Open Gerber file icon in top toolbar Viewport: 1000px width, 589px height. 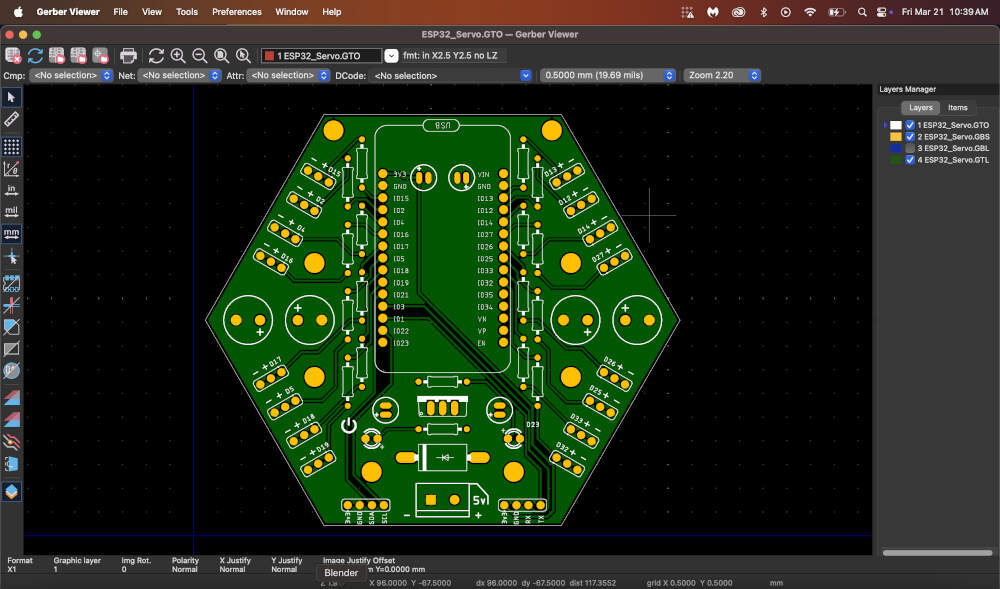57,55
